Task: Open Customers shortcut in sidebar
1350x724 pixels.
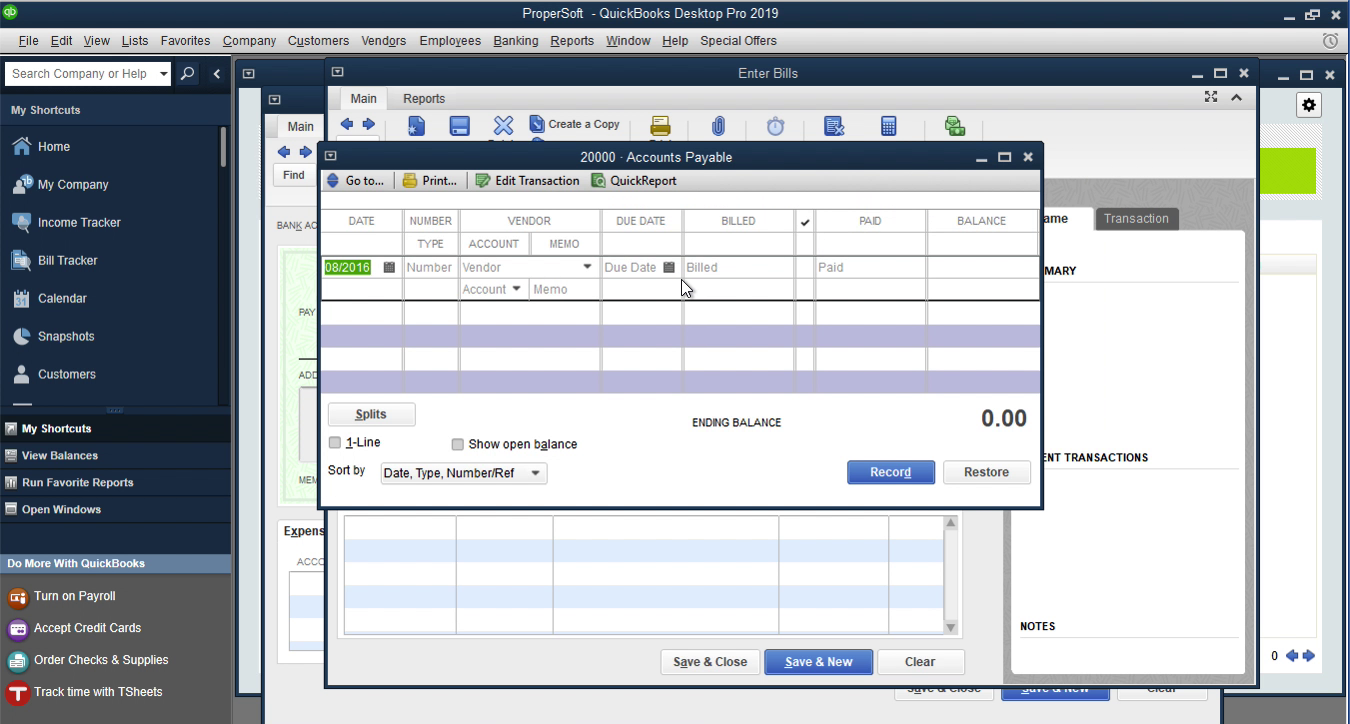Action: [66, 374]
